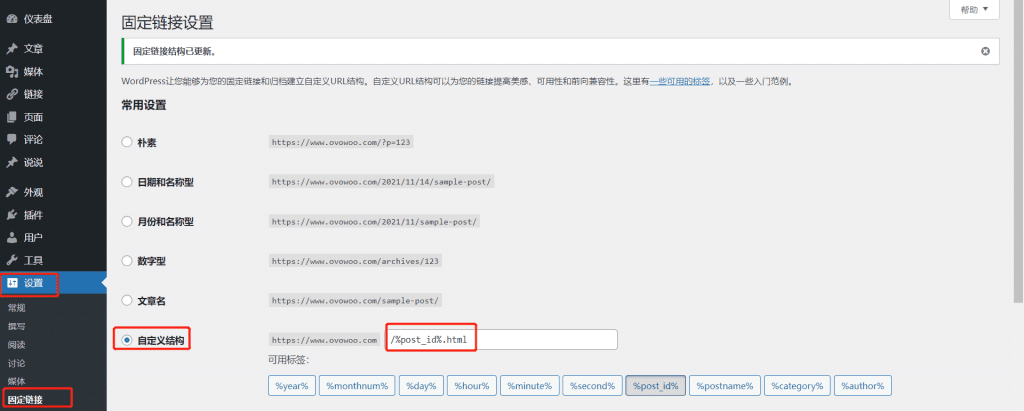This screenshot has height=411, width=1024.
Task: Insert the %postname% tag button
Action: click(x=725, y=386)
